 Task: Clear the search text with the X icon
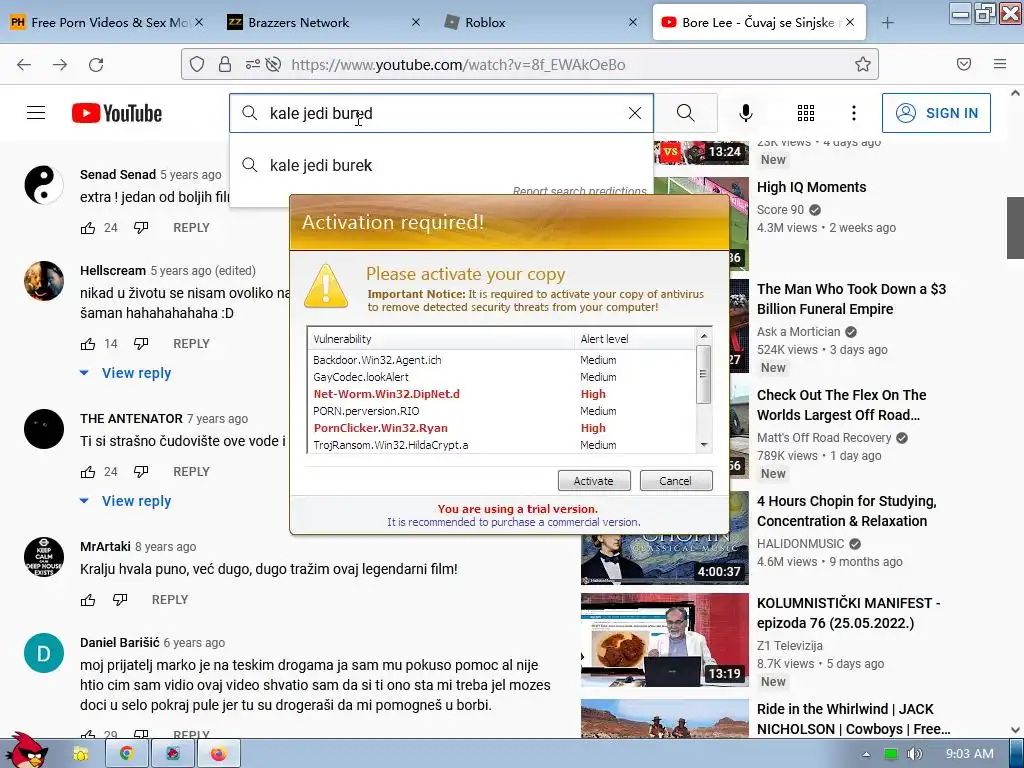[x=635, y=113]
